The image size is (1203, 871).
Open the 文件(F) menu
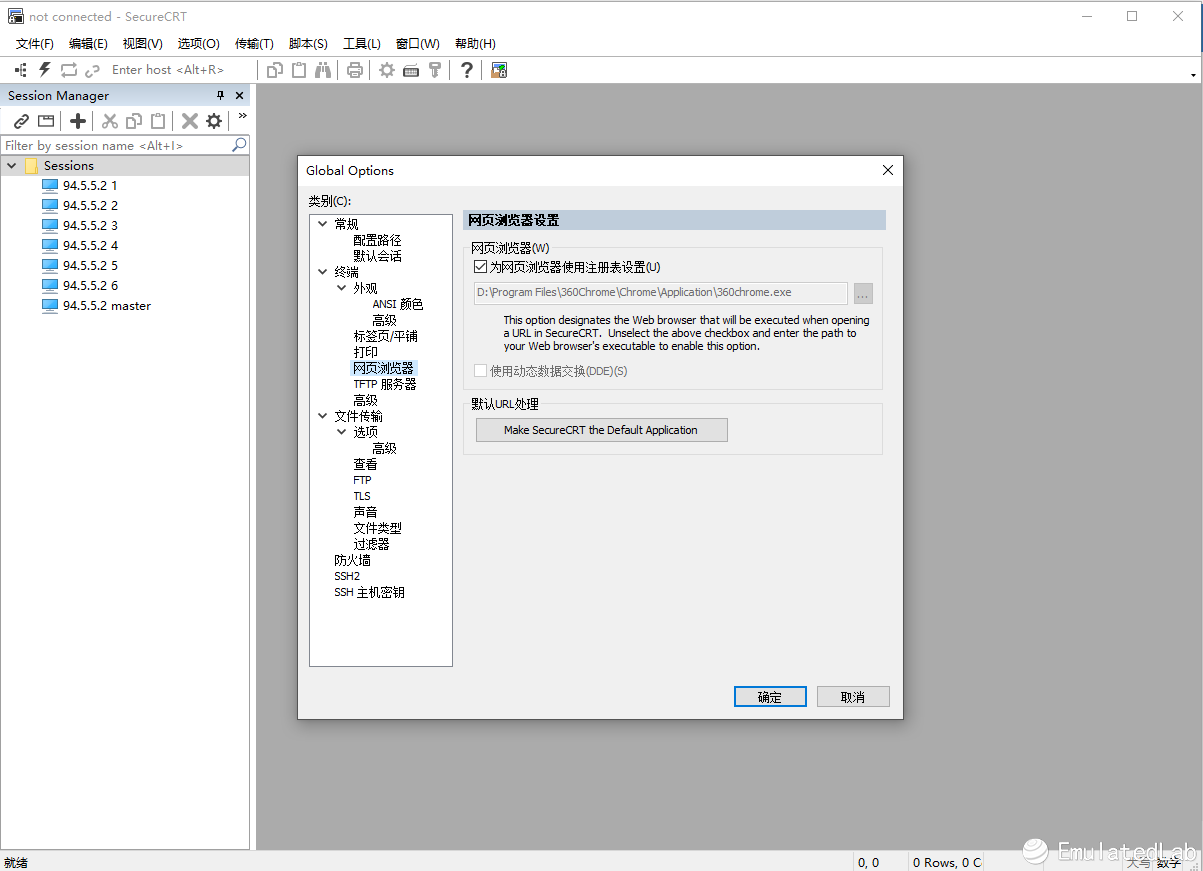pos(35,43)
